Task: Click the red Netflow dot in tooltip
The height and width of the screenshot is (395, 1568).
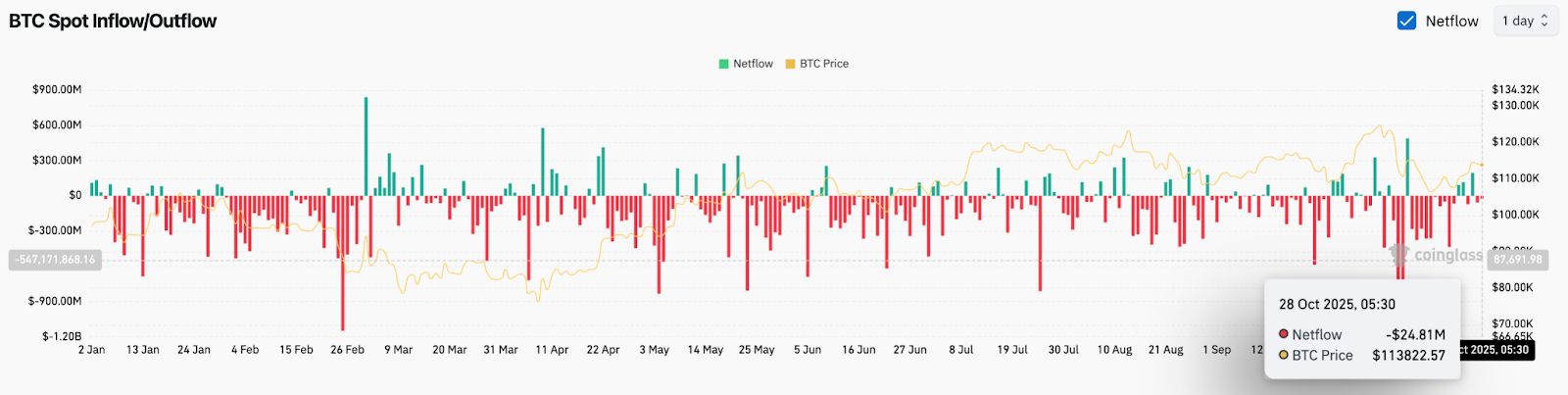Action: [x=1284, y=334]
